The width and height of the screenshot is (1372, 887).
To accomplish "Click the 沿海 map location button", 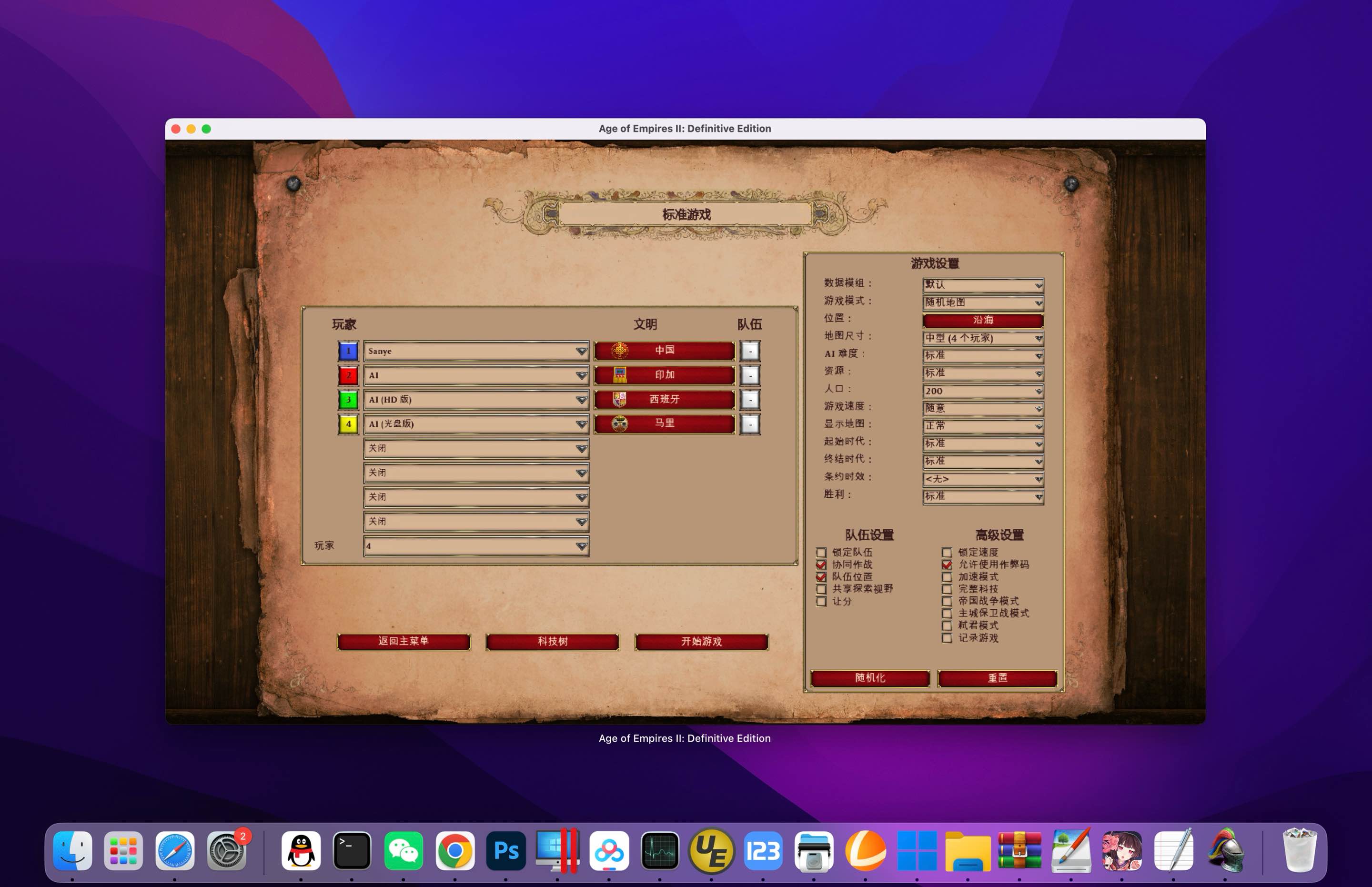I will [983, 320].
